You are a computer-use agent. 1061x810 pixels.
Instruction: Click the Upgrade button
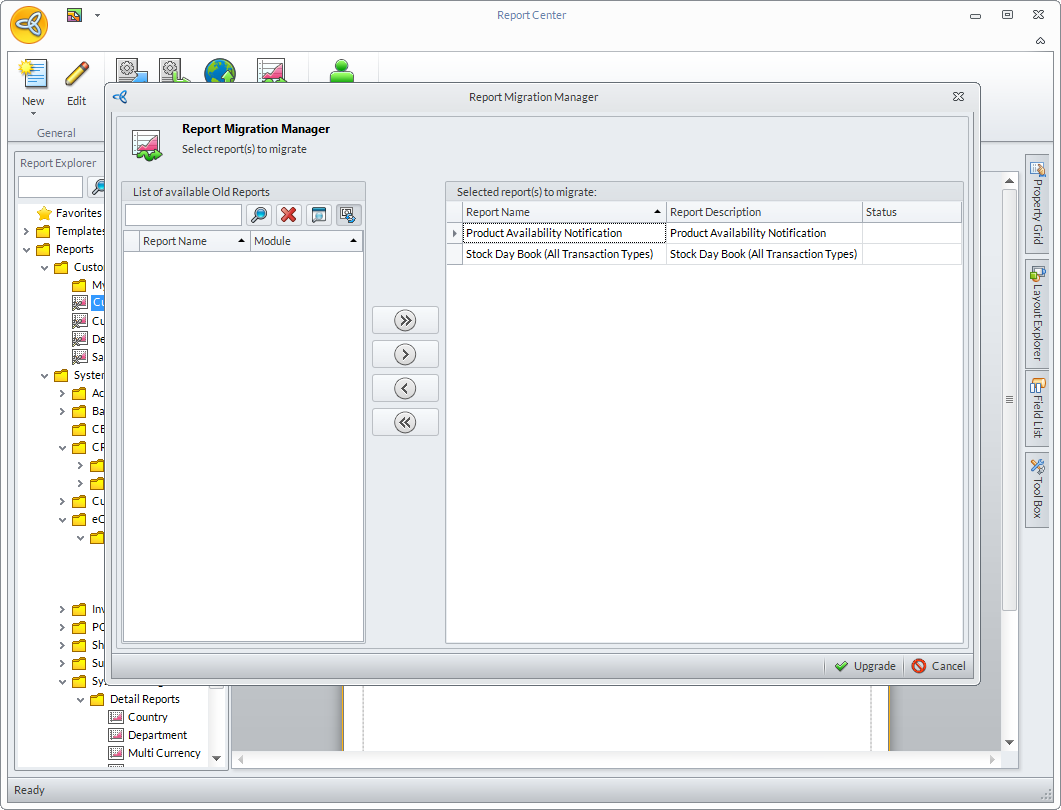(865, 666)
